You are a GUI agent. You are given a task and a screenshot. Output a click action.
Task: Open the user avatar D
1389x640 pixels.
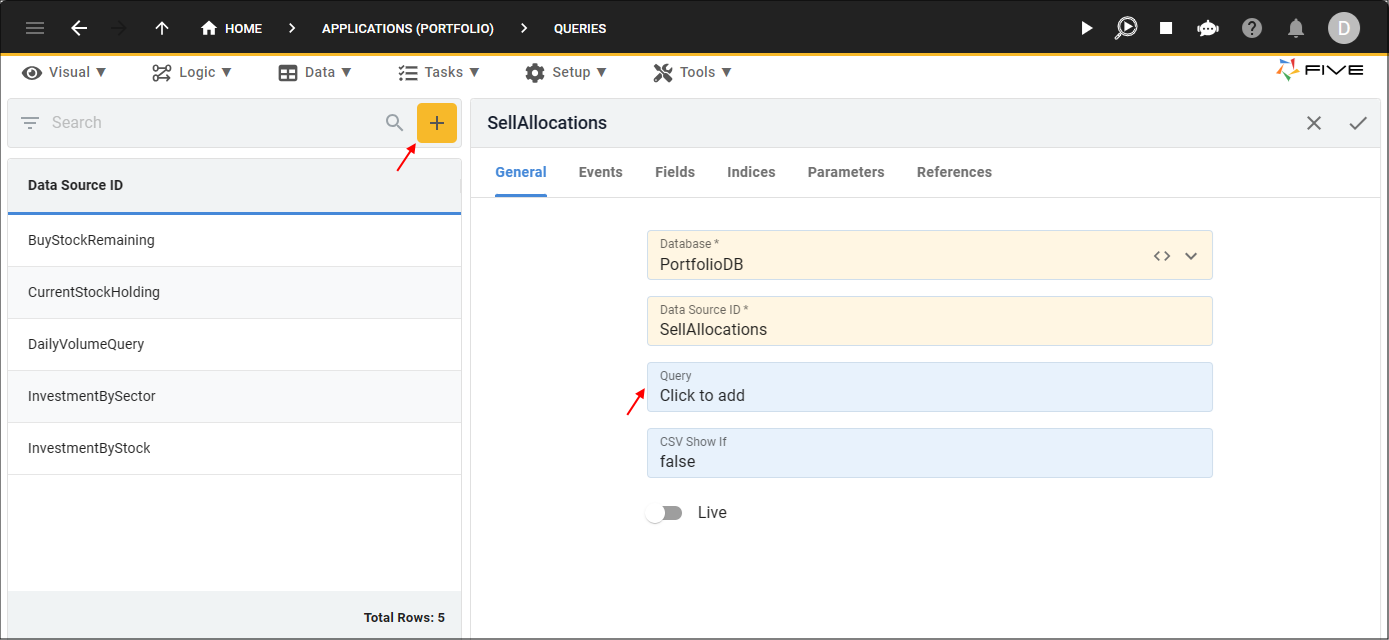(x=1343, y=28)
